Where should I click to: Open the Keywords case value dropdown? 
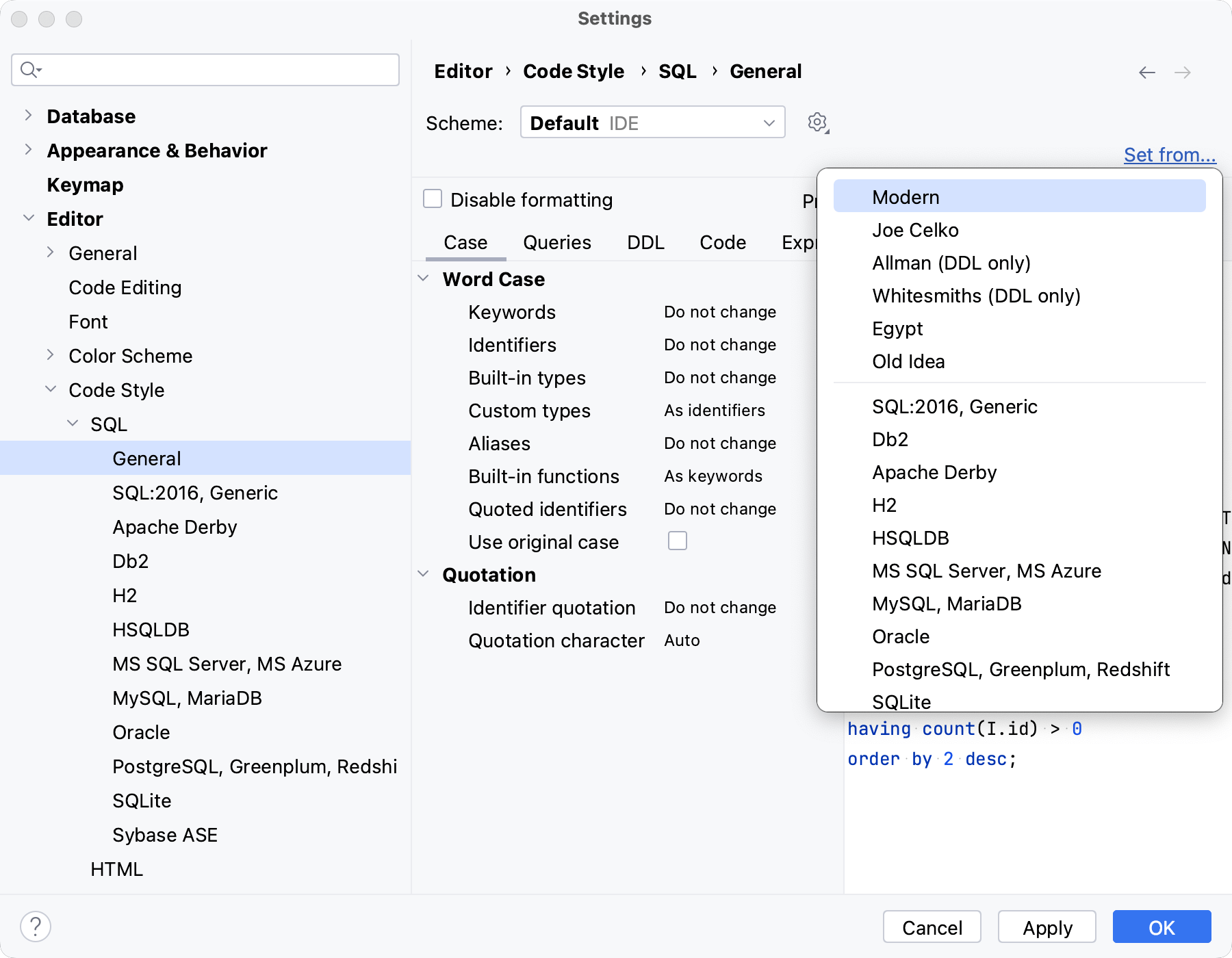[x=720, y=312]
